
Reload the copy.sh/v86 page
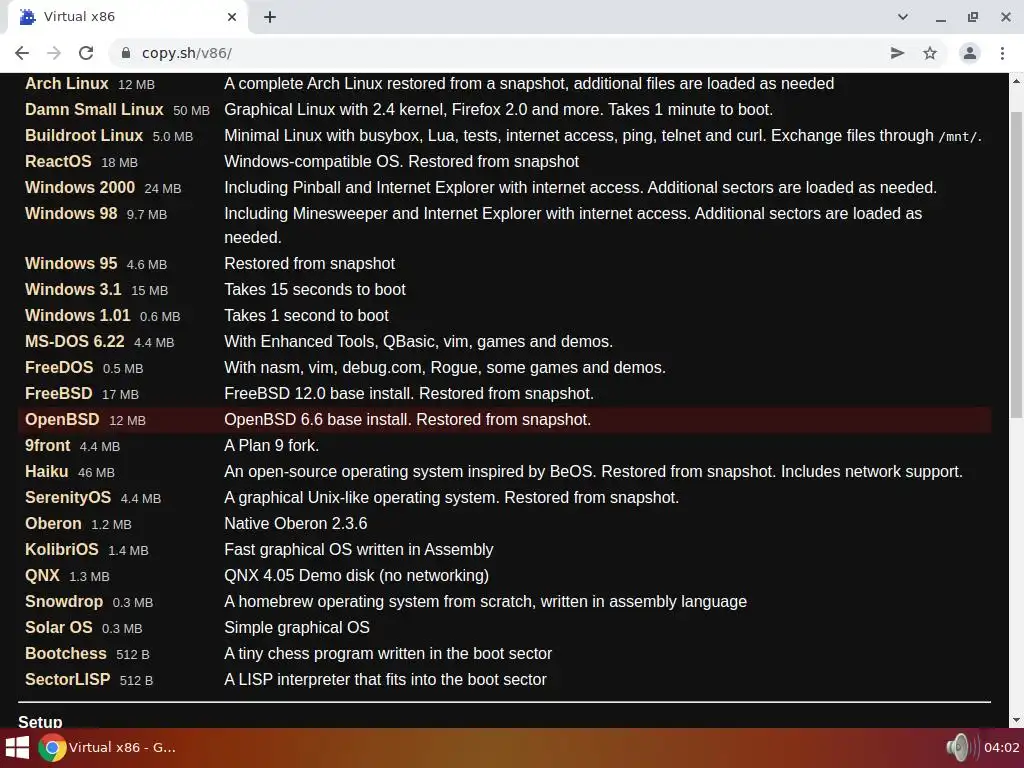(x=86, y=53)
